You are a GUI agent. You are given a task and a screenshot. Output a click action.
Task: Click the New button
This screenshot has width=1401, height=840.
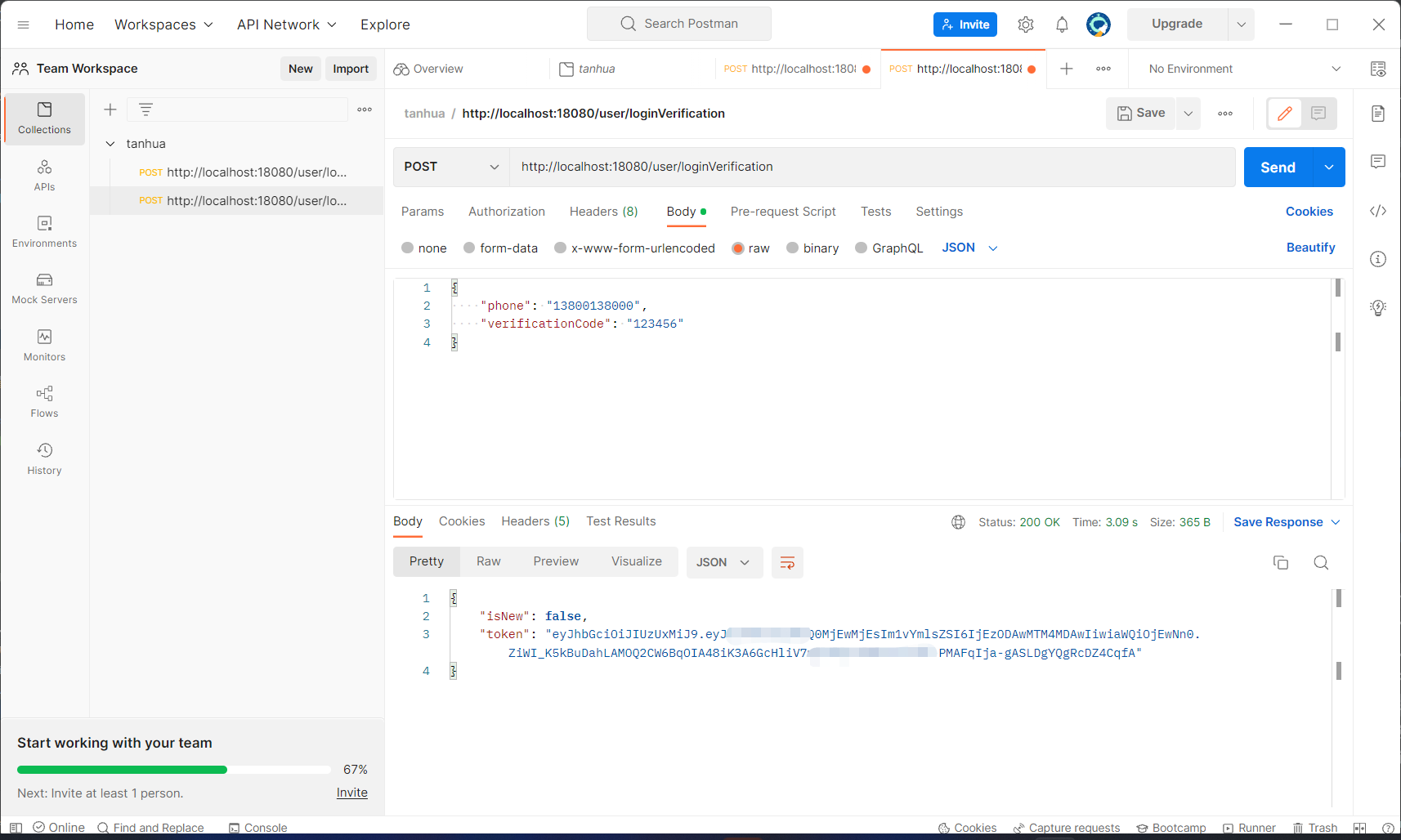point(301,69)
